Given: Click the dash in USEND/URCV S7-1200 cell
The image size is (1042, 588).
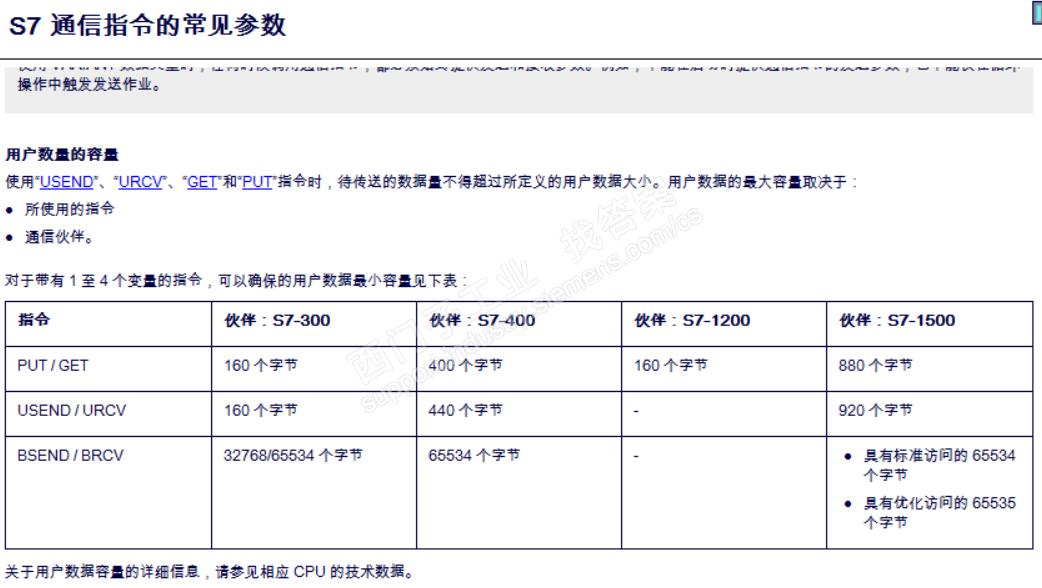Looking at the screenshot, I should coord(636,411).
